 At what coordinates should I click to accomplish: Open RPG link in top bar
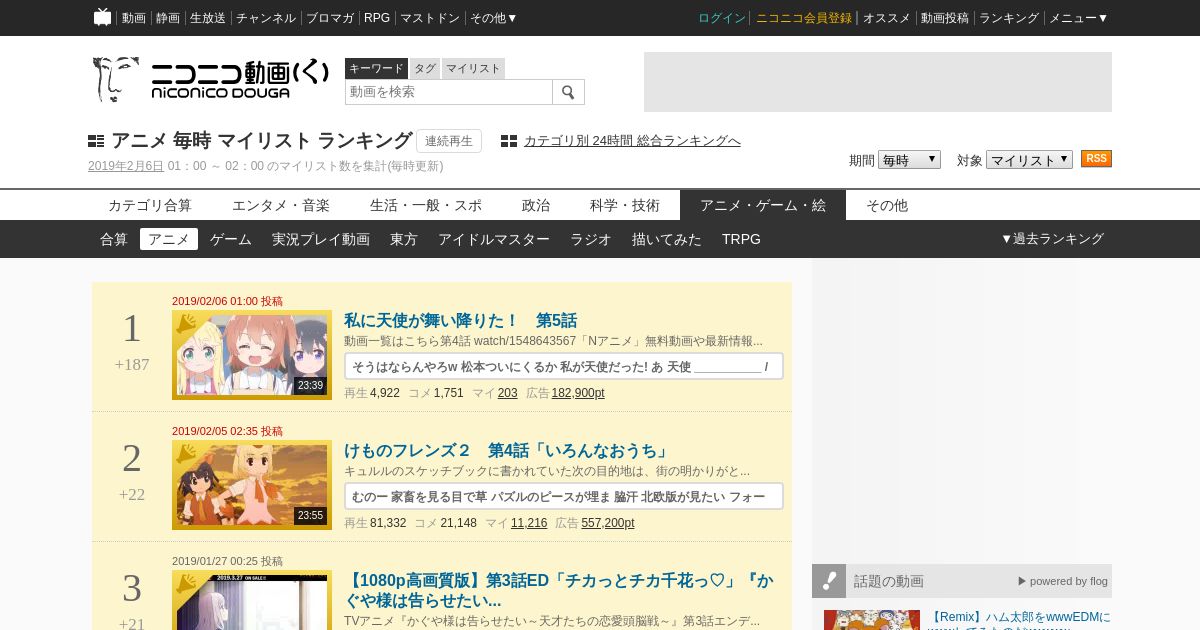[x=377, y=18]
